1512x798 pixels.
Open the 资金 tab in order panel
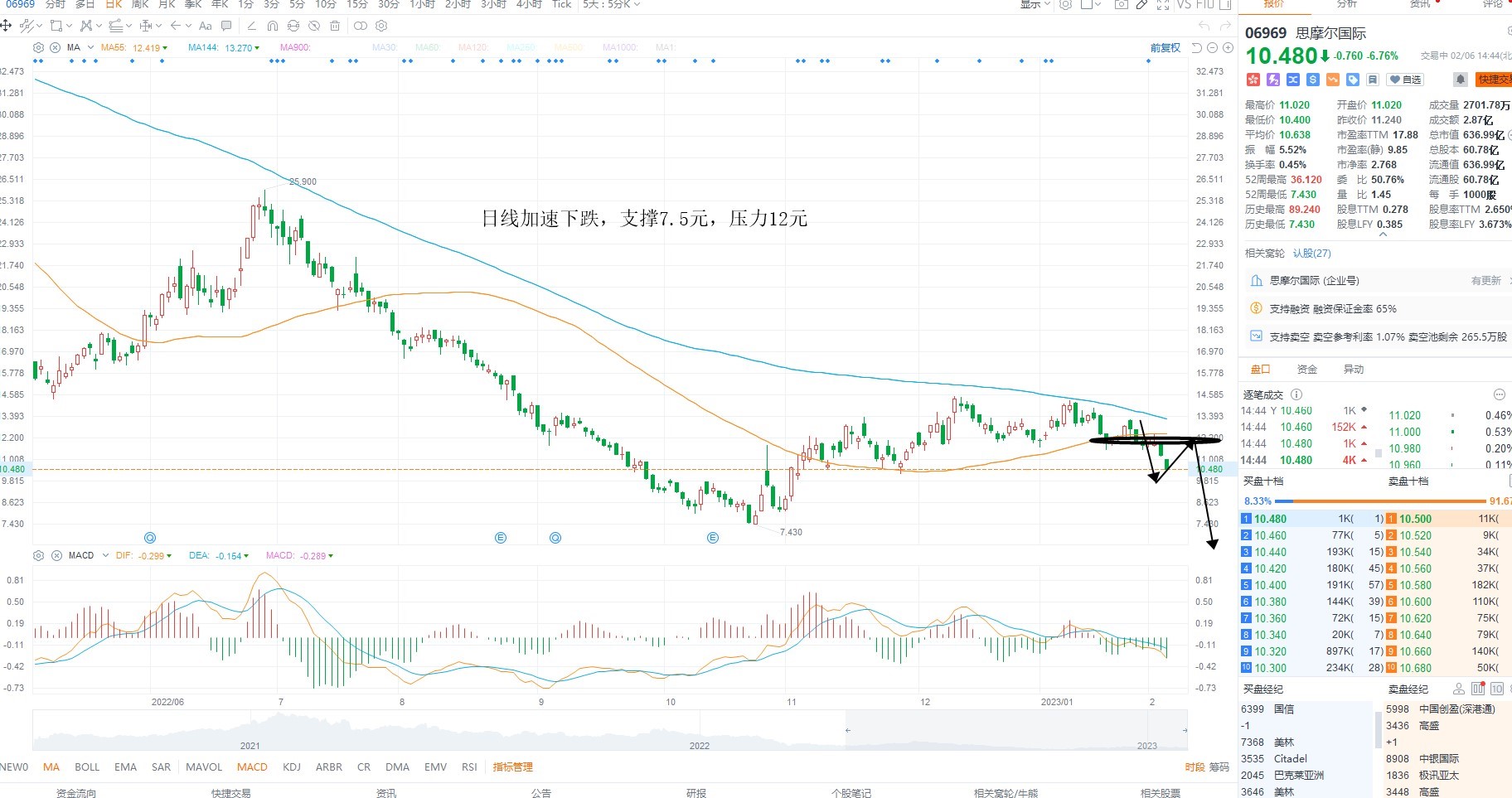(x=1307, y=370)
